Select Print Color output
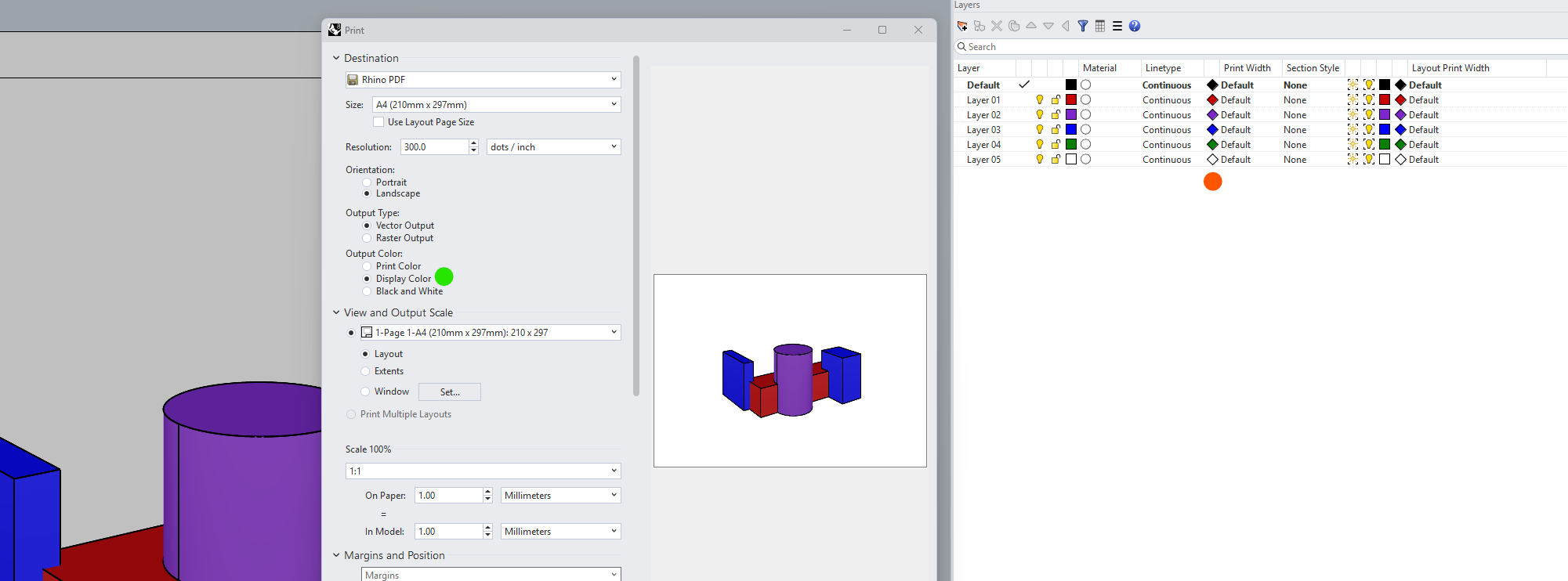Viewport: 1568px width, 581px height. 367,266
